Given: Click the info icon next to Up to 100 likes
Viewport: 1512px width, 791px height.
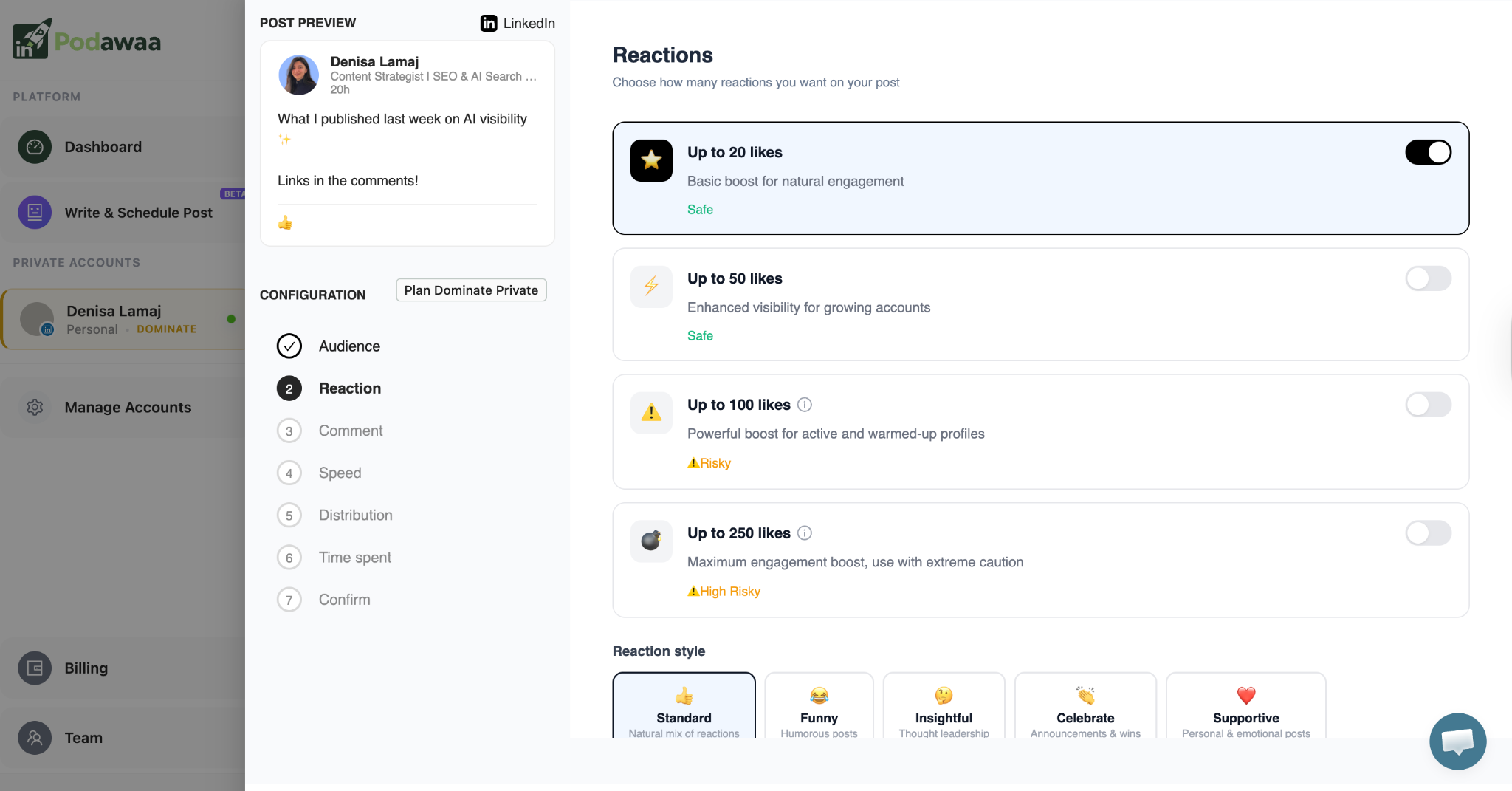Looking at the screenshot, I should click(x=805, y=405).
